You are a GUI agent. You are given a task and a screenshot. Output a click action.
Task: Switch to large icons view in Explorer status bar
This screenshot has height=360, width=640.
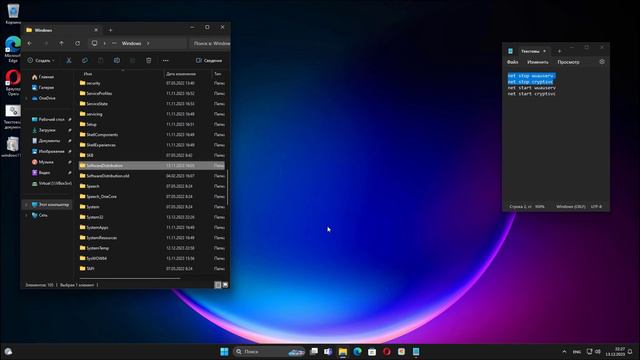(225, 285)
